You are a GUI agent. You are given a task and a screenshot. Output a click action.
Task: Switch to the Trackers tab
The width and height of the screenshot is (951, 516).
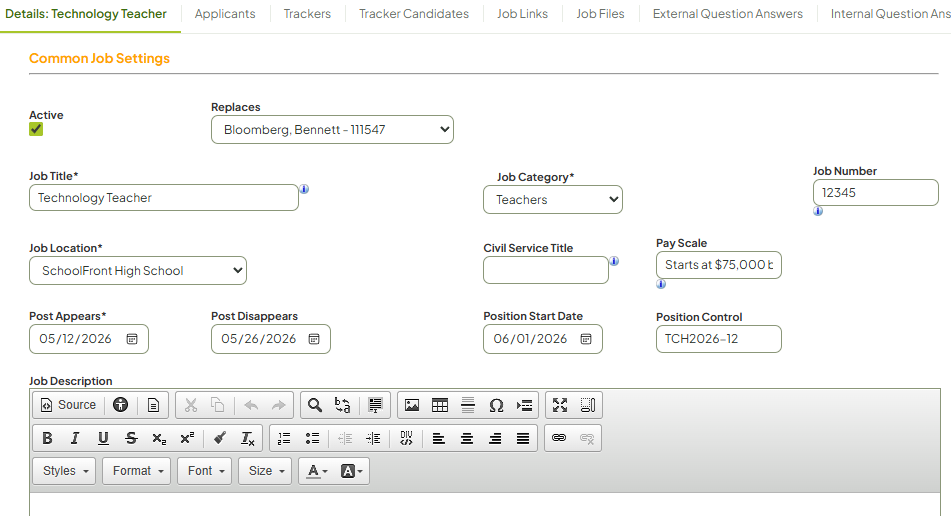click(x=307, y=13)
